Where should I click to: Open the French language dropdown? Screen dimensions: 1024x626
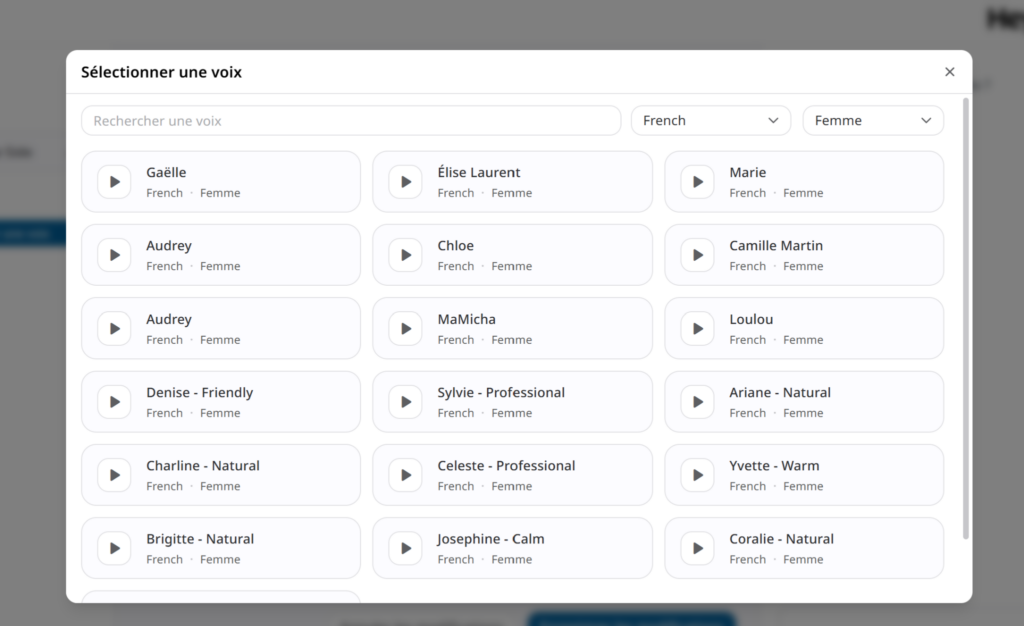[710, 121]
